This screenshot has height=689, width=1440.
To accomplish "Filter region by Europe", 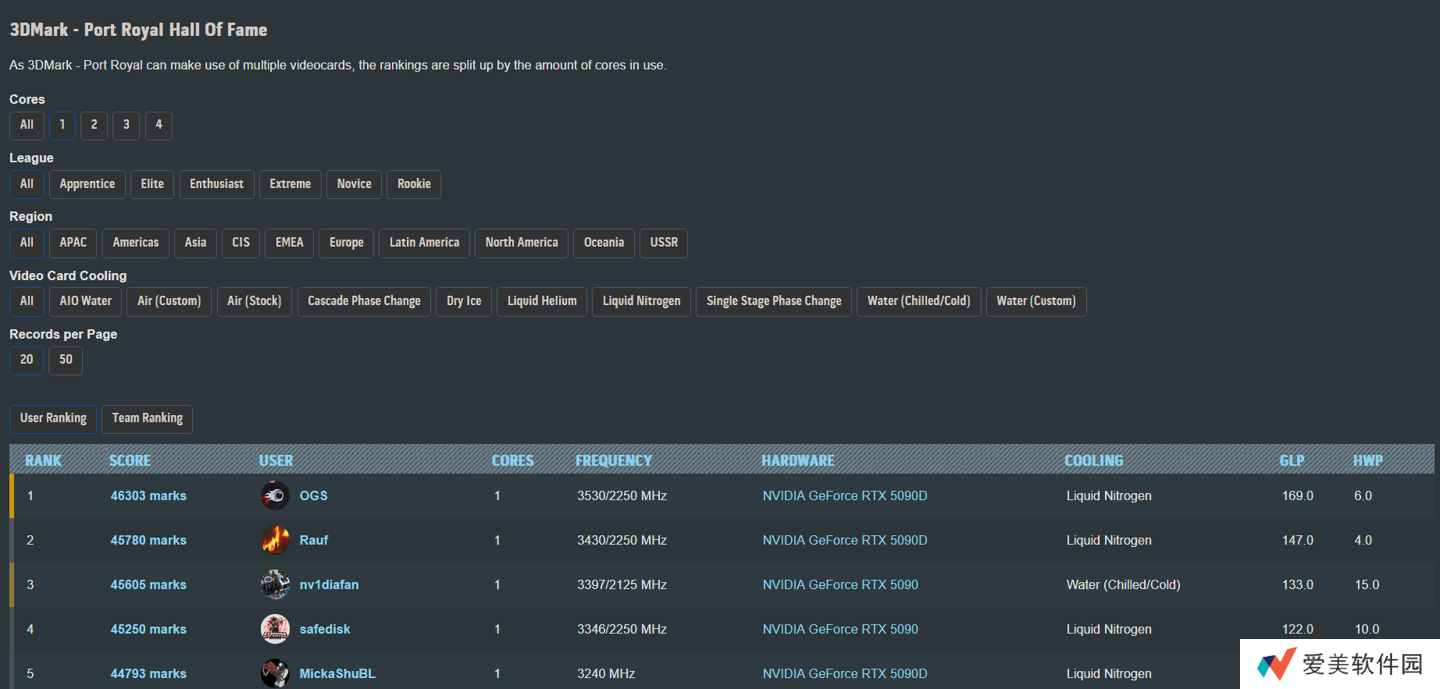I will click(x=347, y=243).
